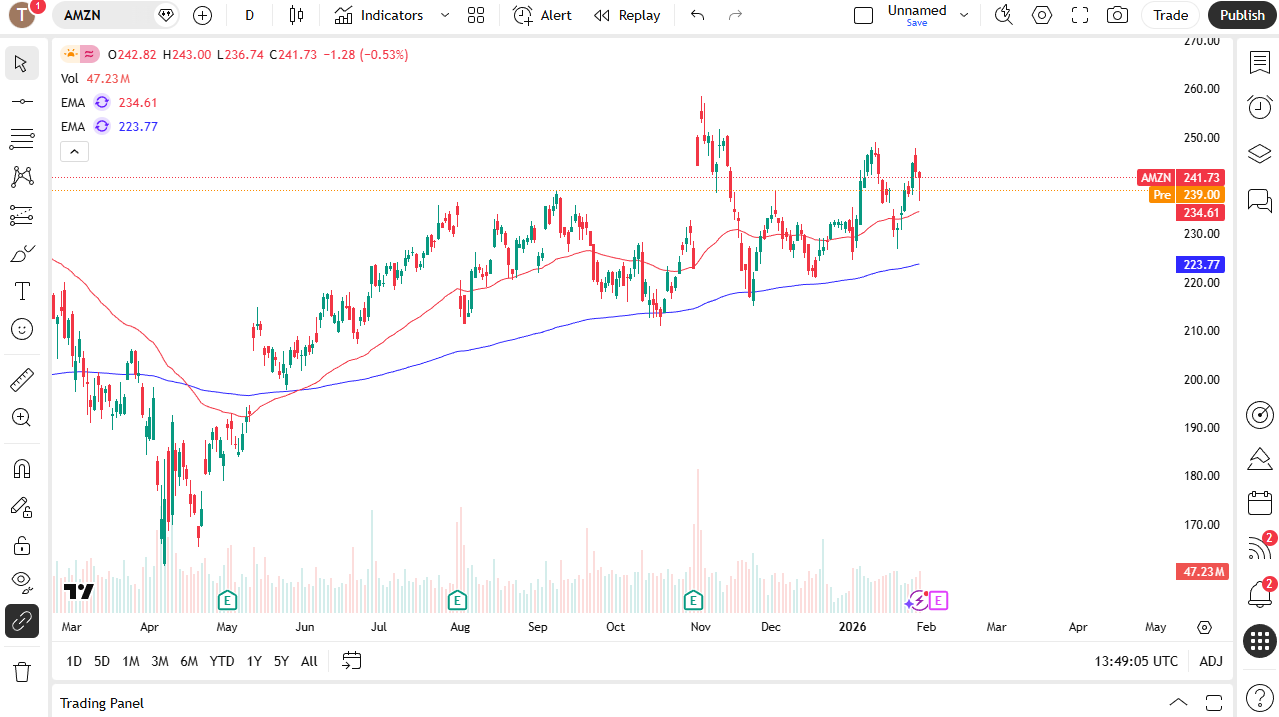The width and height of the screenshot is (1279, 717).
Task: Collapse the indicator legend chevron
Action: [x=75, y=152]
